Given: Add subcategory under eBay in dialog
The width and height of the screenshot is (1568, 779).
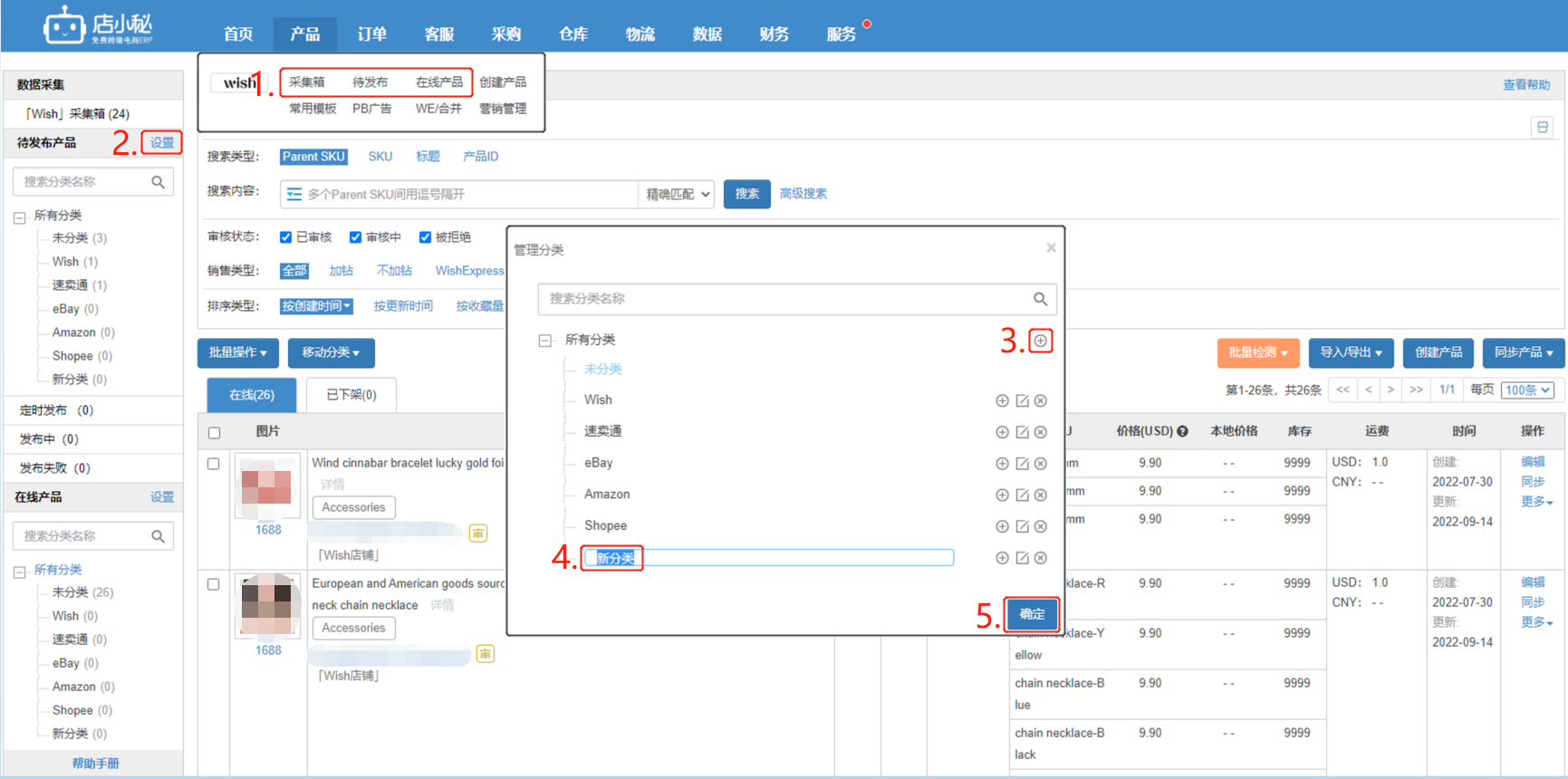Looking at the screenshot, I should (x=1002, y=464).
